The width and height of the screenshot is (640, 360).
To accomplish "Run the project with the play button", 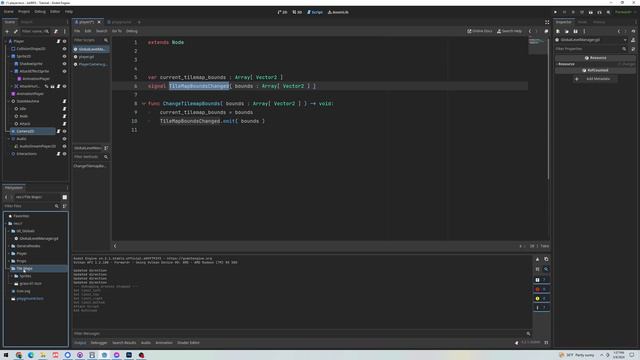I will click(555, 12).
